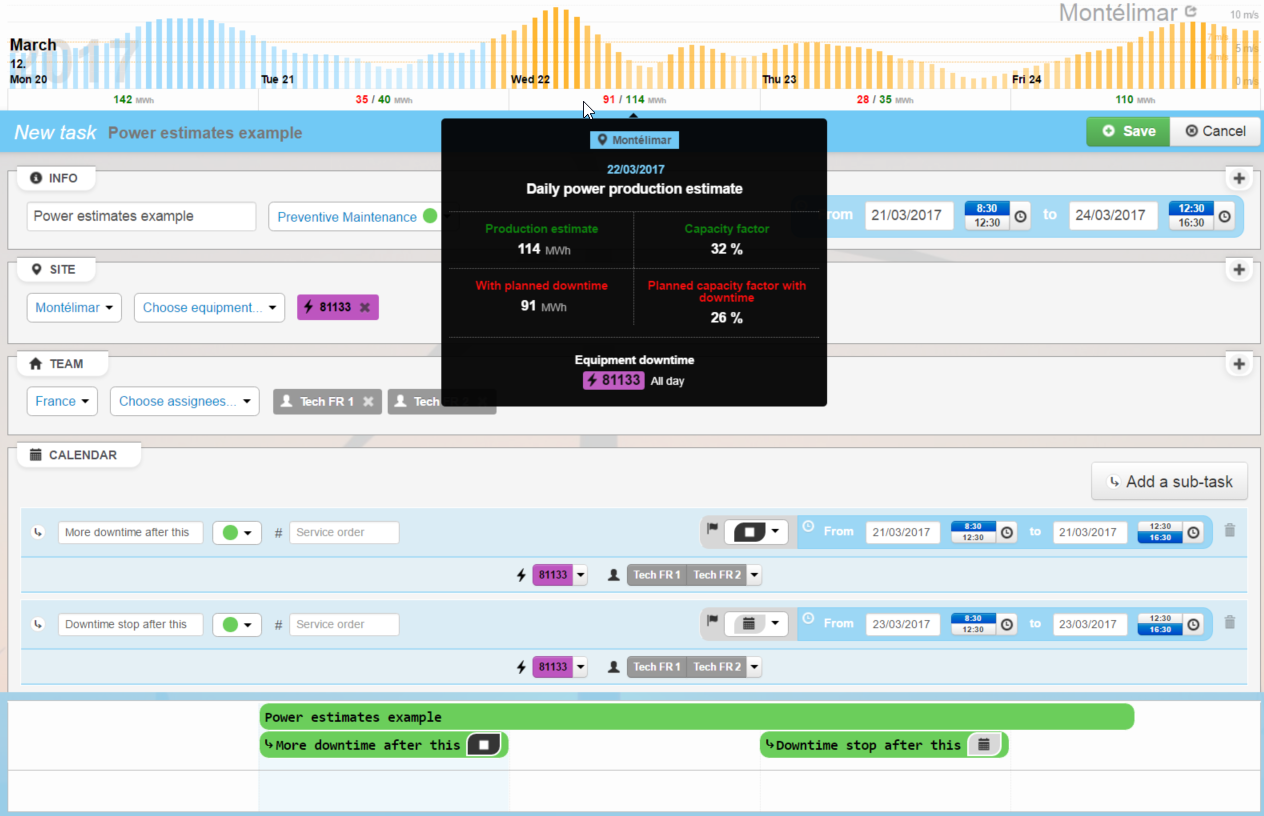Open the France team dropdown
The height and width of the screenshot is (816, 1264).
62,400
